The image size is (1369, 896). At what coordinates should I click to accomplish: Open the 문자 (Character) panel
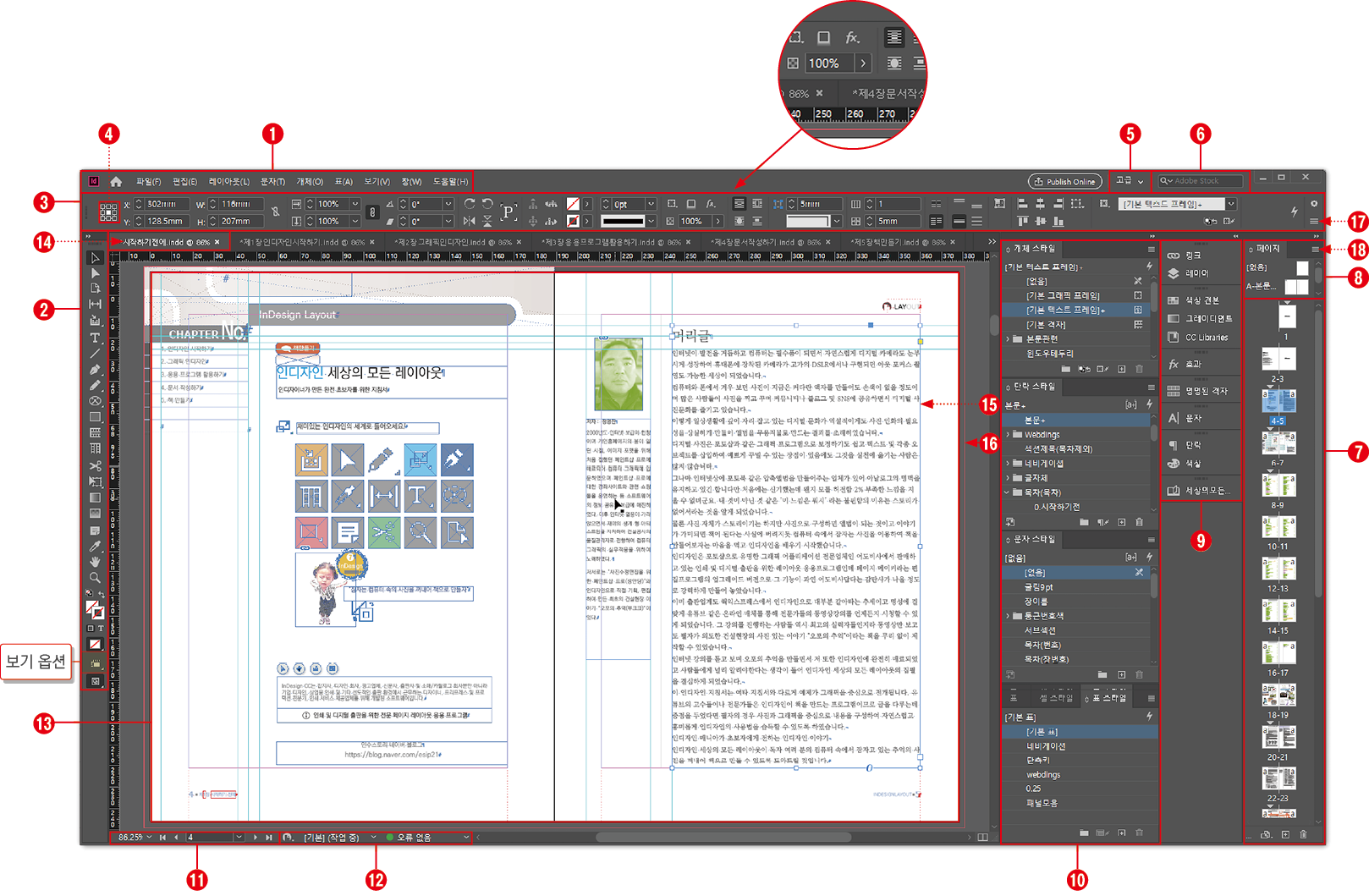pyautogui.click(x=1185, y=418)
